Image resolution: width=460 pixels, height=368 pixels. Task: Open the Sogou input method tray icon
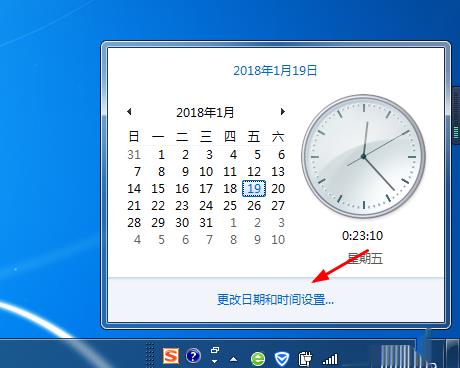point(171,357)
